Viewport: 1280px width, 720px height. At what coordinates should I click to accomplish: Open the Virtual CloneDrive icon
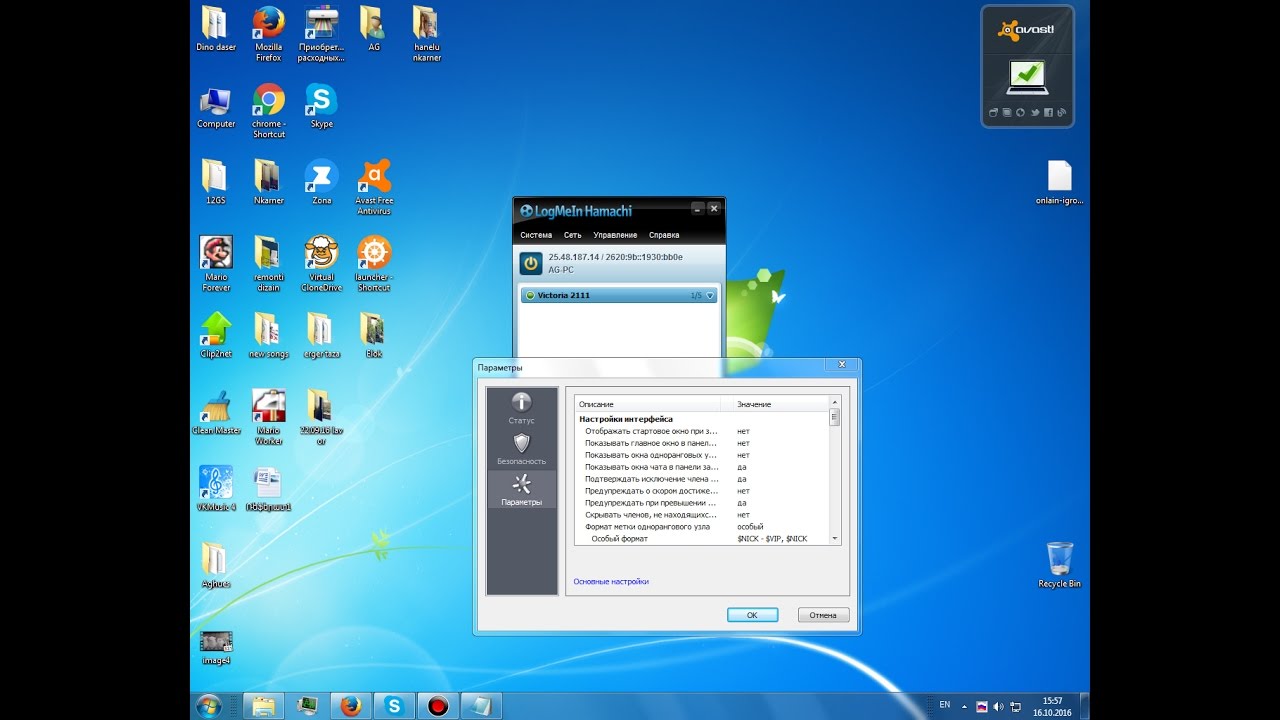(321, 263)
